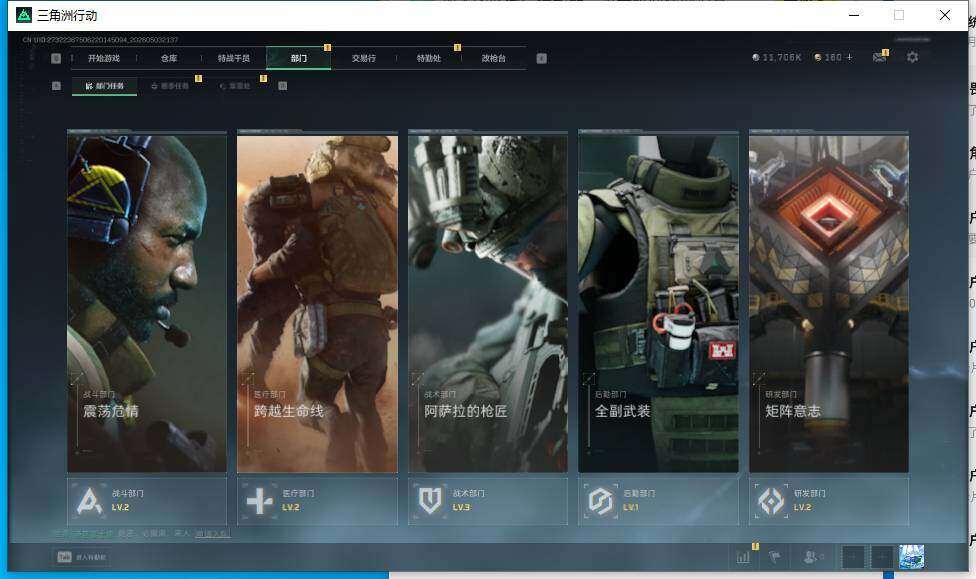Switch to the 仓库 tab

click(169, 59)
